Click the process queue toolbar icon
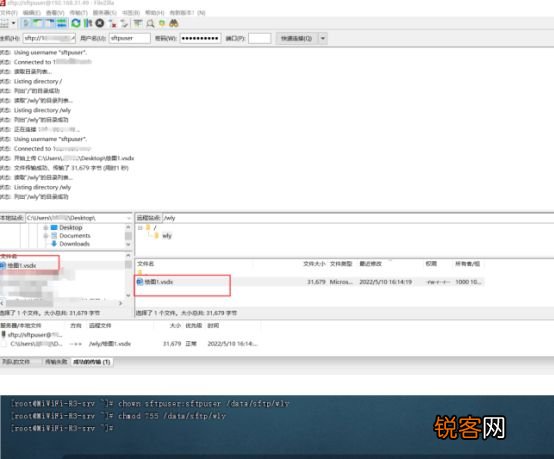This screenshot has width=554, height=459. (88, 23)
